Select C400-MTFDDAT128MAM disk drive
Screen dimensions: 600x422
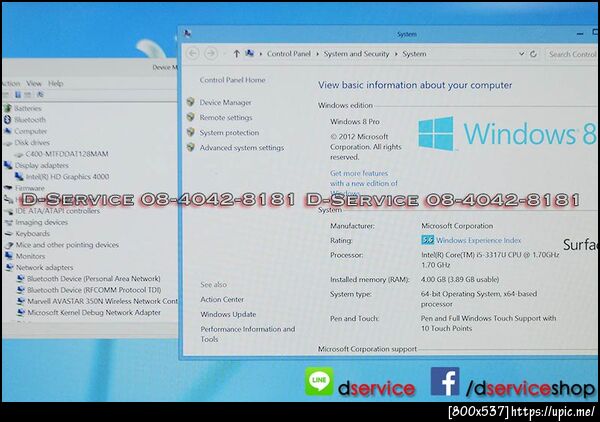click(x=67, y=154)
